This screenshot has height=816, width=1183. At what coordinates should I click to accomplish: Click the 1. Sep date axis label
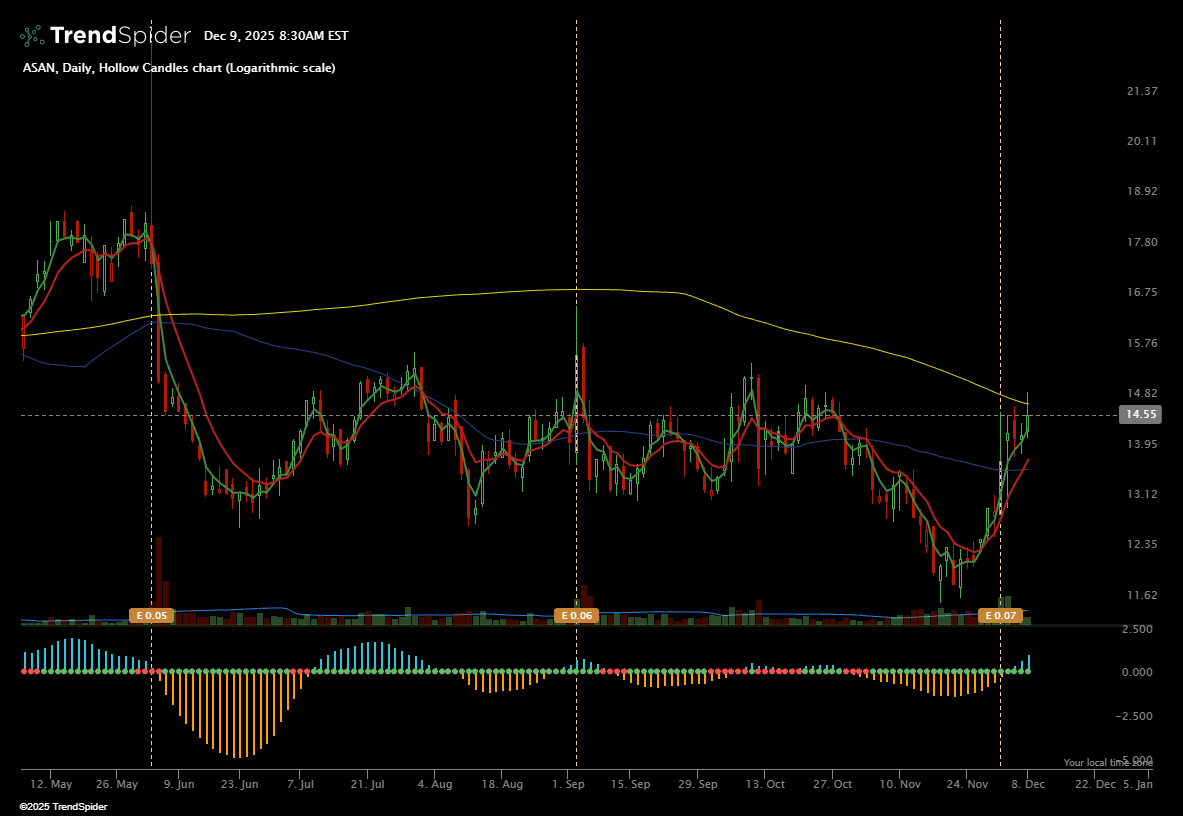[x=569, y=785]
